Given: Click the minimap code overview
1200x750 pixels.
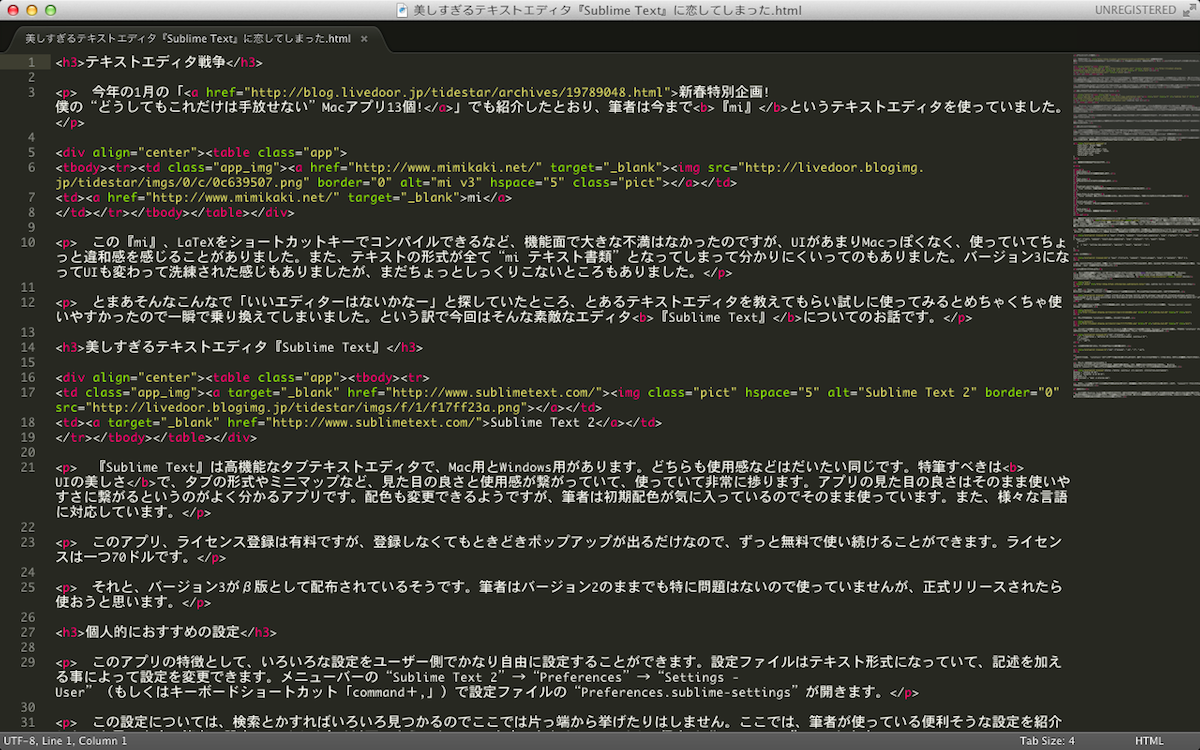Looking at the screenshot, I should (x=1134, y=225).
